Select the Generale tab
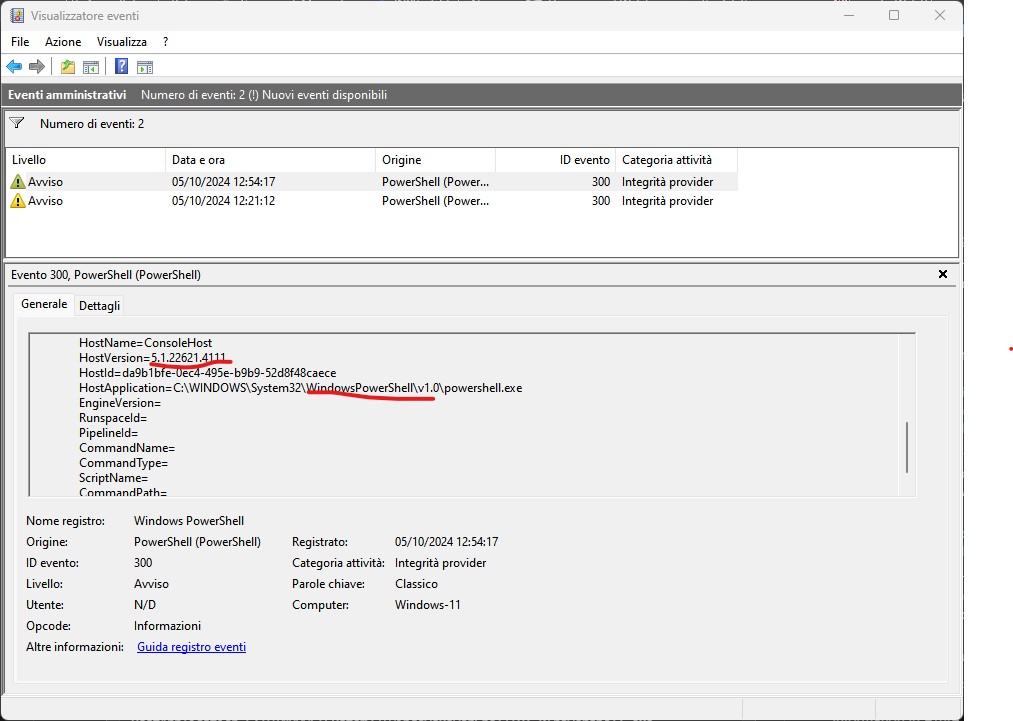 (x=44, y=304)
